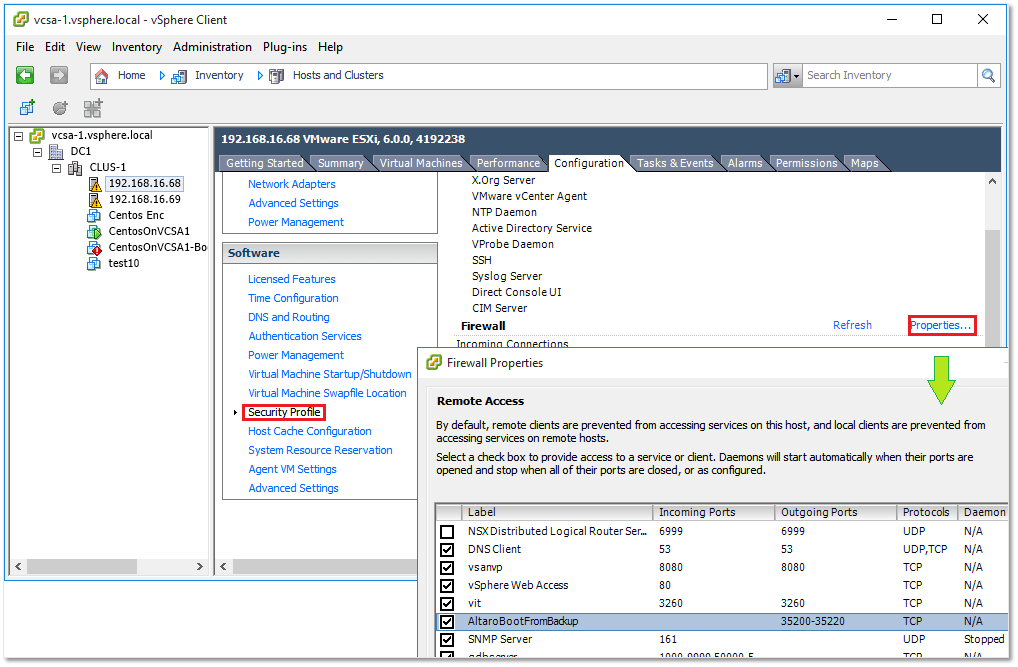Uncheck the vsanvp firewall rule
This screenshot has width=1018, height=667.
coord(447,568)
